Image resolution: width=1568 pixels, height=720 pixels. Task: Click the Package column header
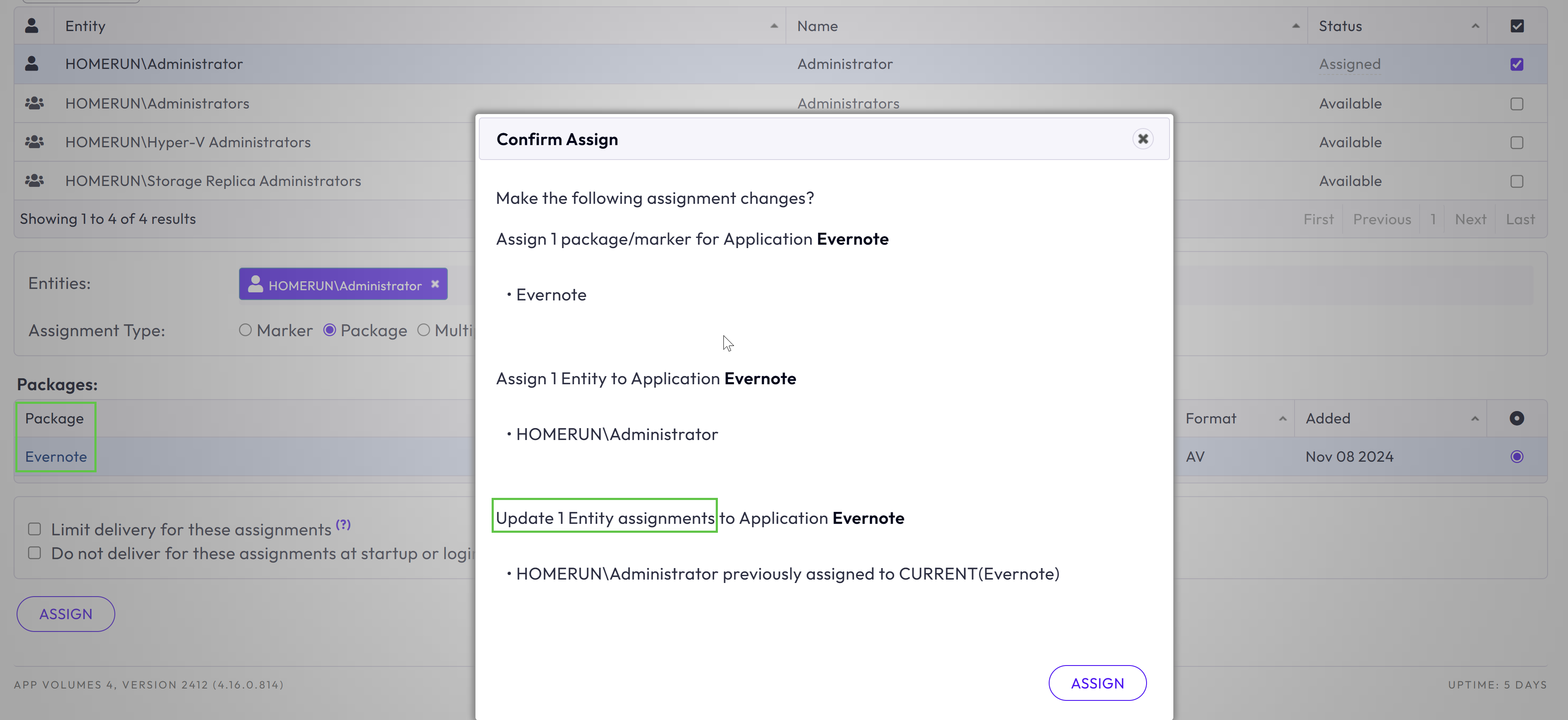pyautogui.click(x=54, y=418)
